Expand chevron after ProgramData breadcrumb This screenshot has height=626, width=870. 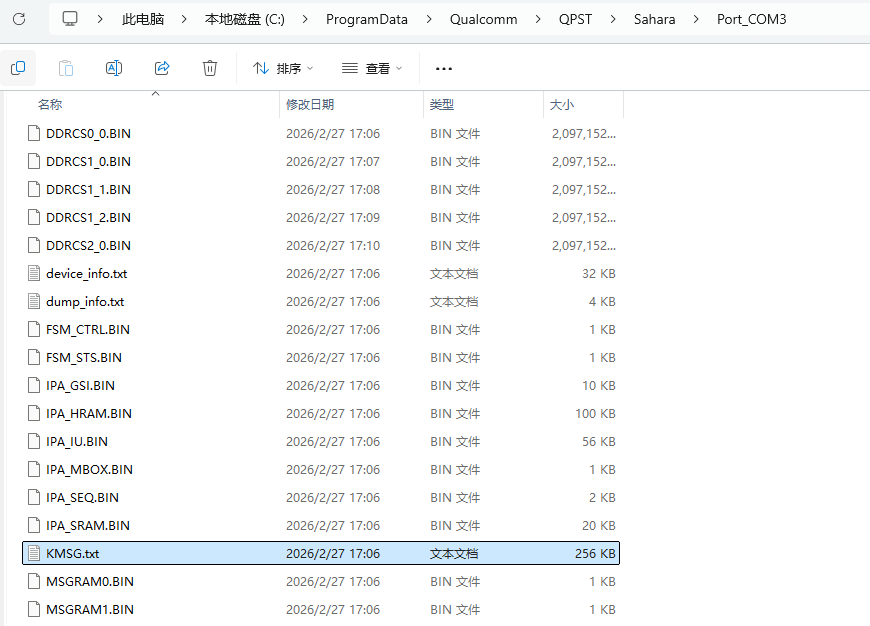(x=429, y=19)
